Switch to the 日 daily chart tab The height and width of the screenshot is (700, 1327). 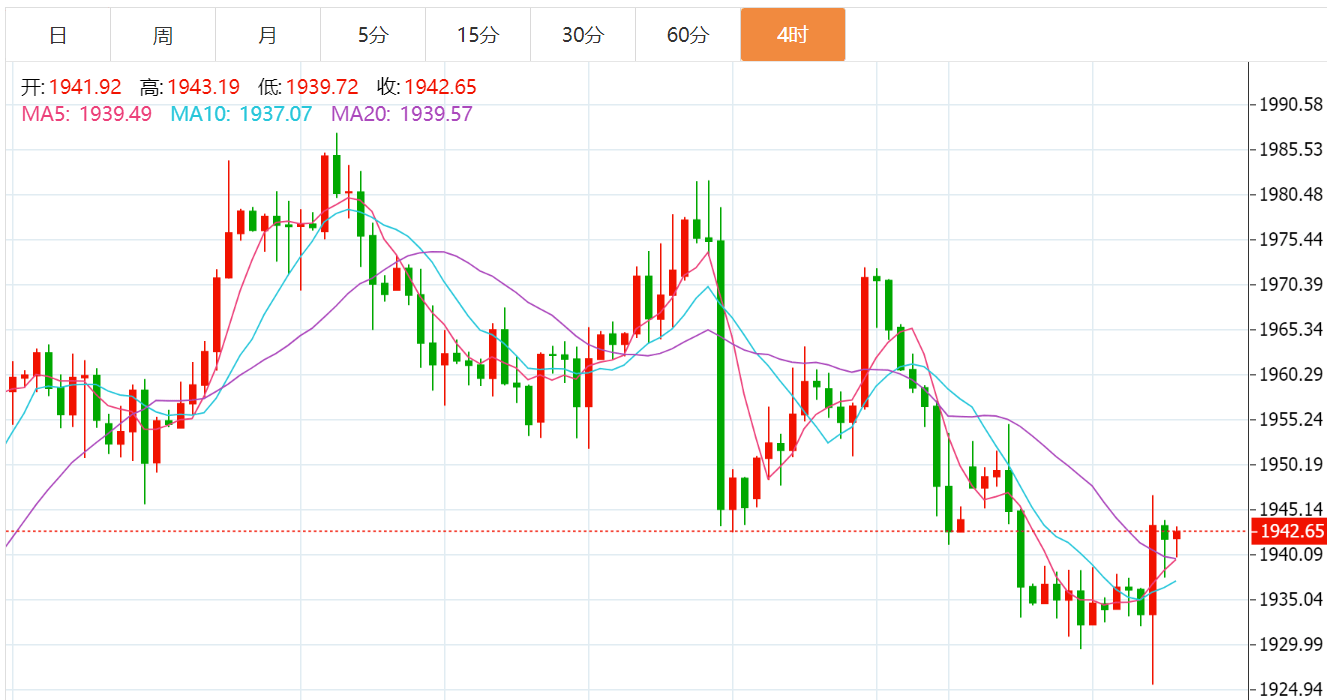(x=58, y=35)
